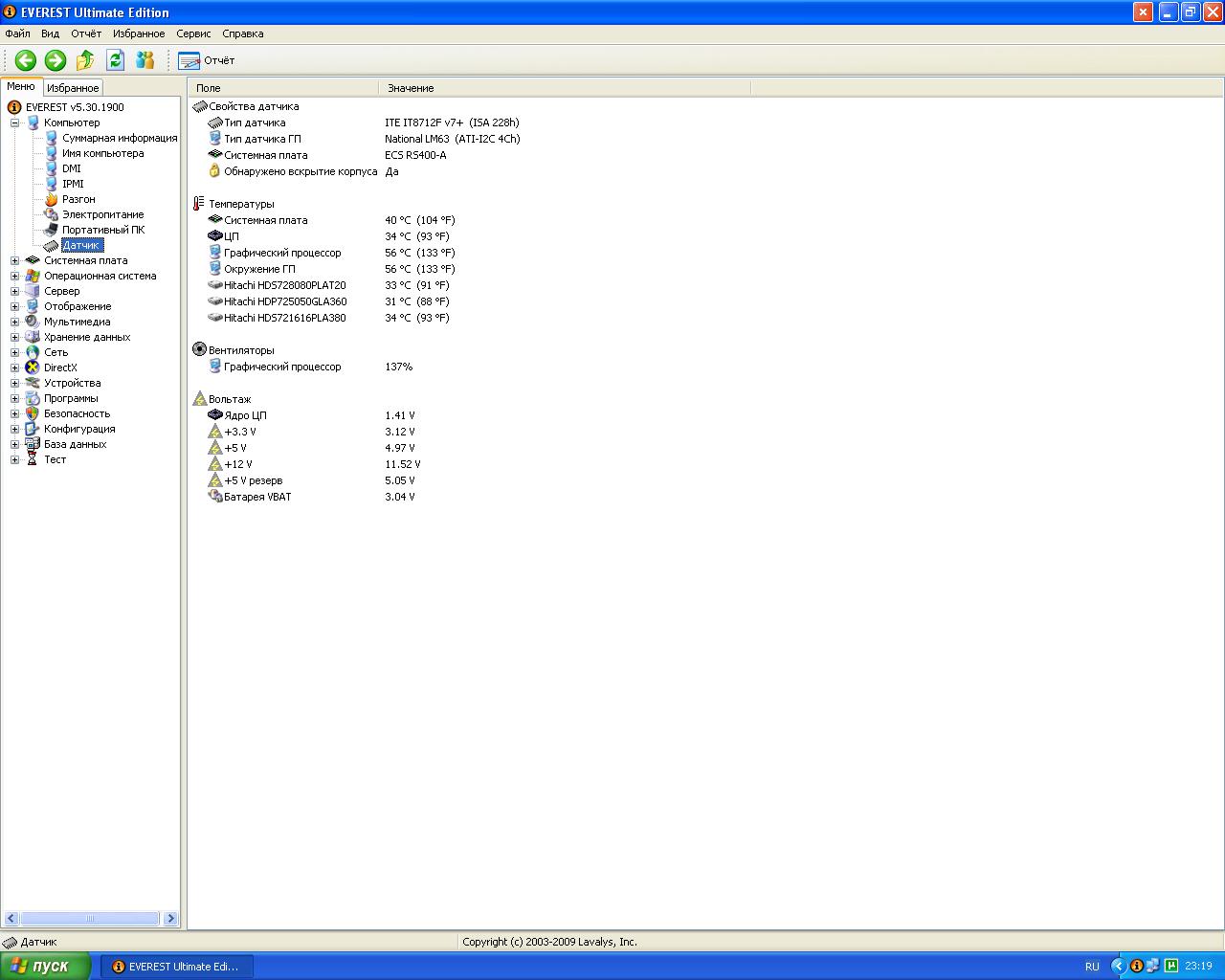Click the users icon in toolbar
Viewport: 1225px width, 980px height.
coord(145,60)
